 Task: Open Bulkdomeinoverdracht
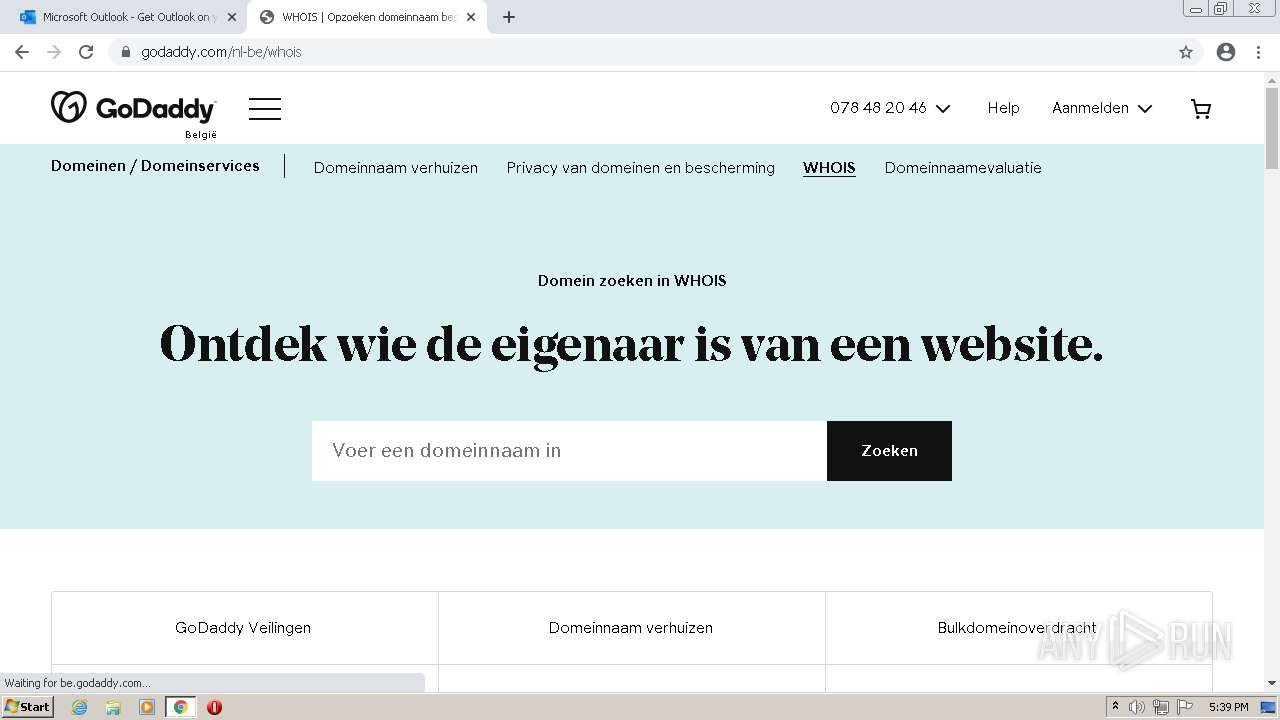(x=1018, y=628)
